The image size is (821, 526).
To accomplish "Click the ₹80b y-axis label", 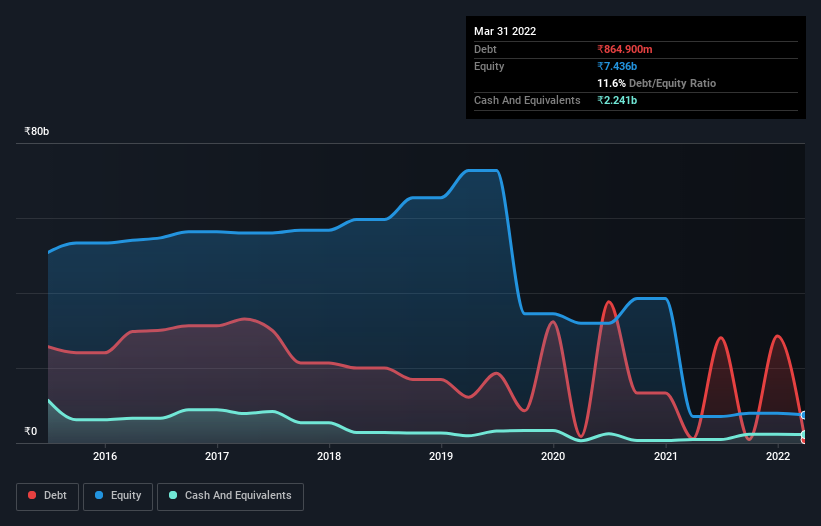I will (37, 131).
